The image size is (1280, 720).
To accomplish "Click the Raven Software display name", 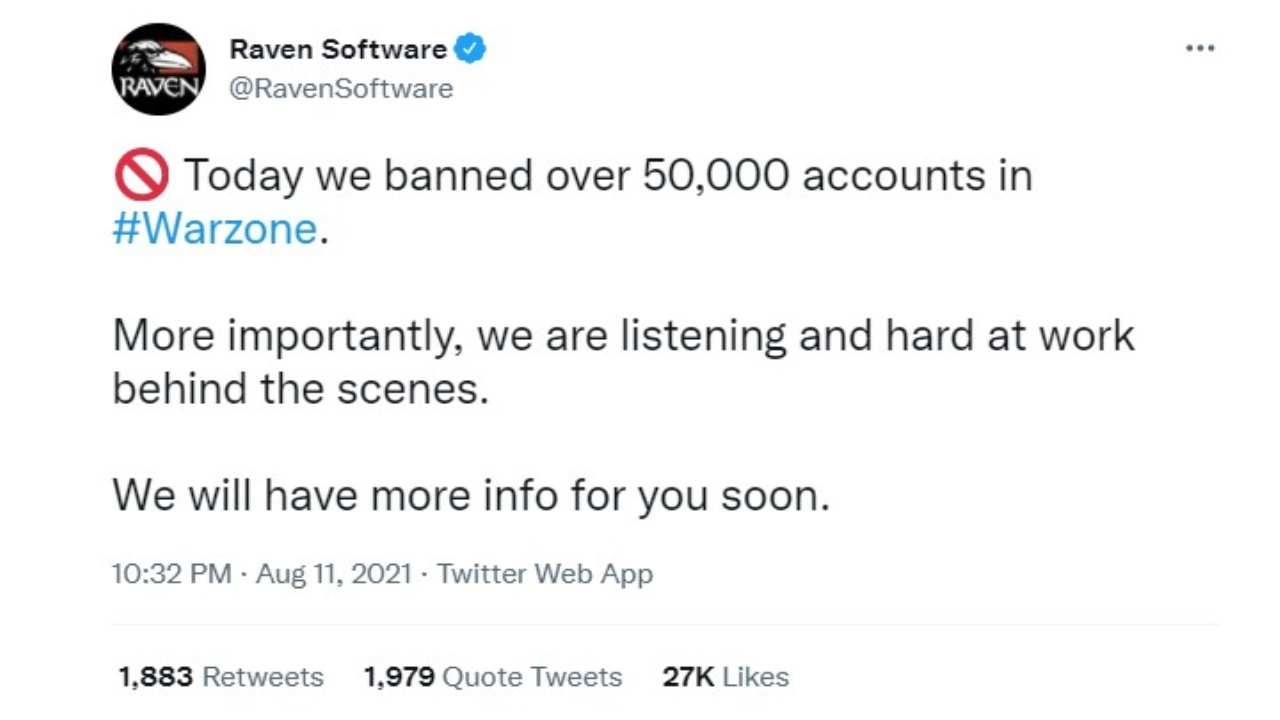I will pyautogui.click(x=338, y=49).
